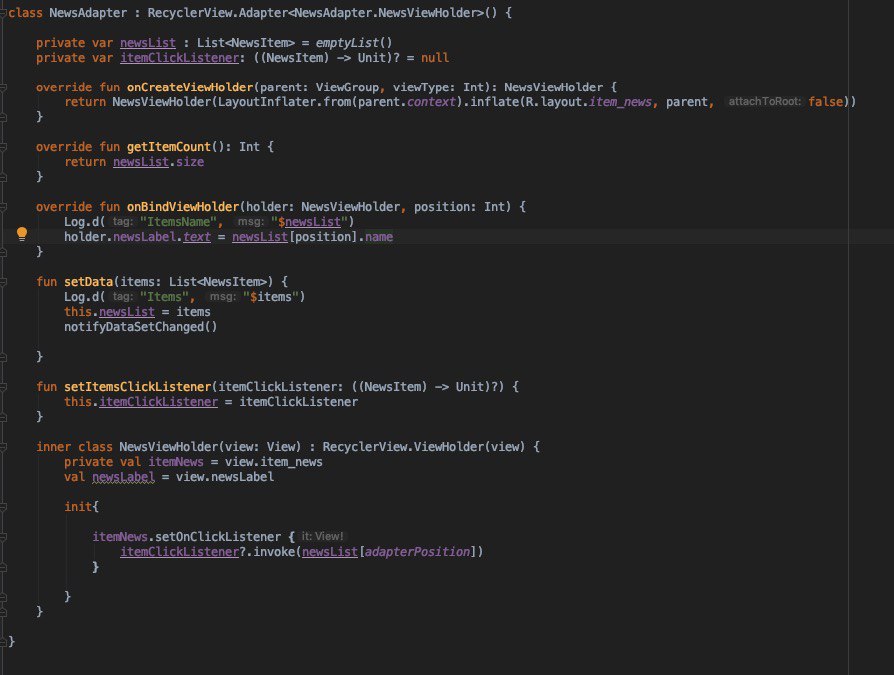
Task: Click $newsList inside the log message string
Action: pos(309,222)
